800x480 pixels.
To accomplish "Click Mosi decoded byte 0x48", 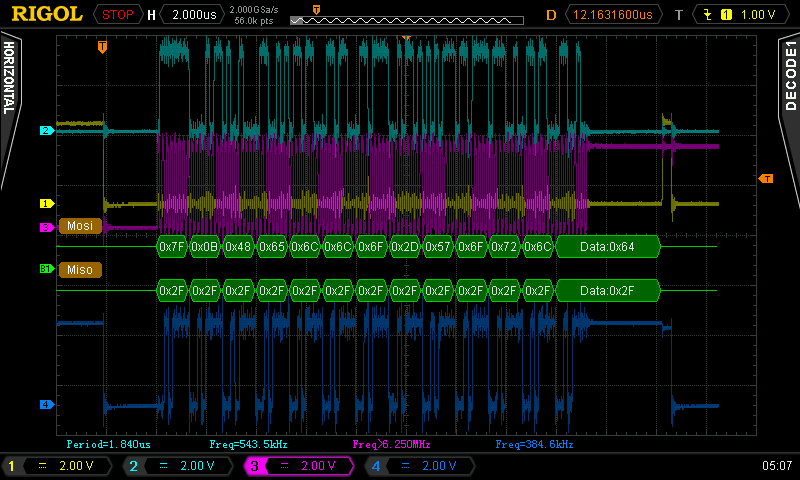I will point(238,247).
